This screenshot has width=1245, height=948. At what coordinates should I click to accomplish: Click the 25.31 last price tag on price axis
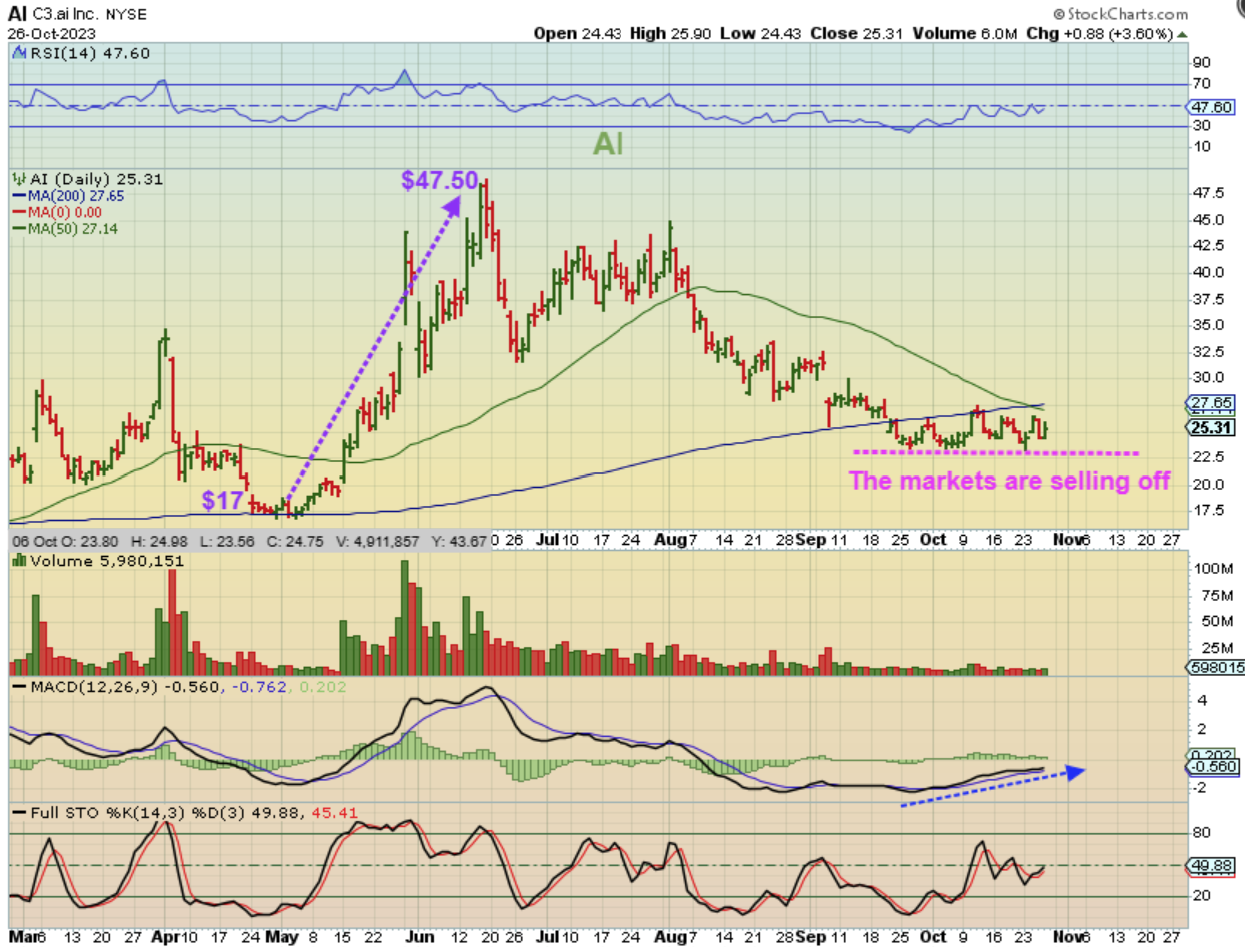(1212, 428)
